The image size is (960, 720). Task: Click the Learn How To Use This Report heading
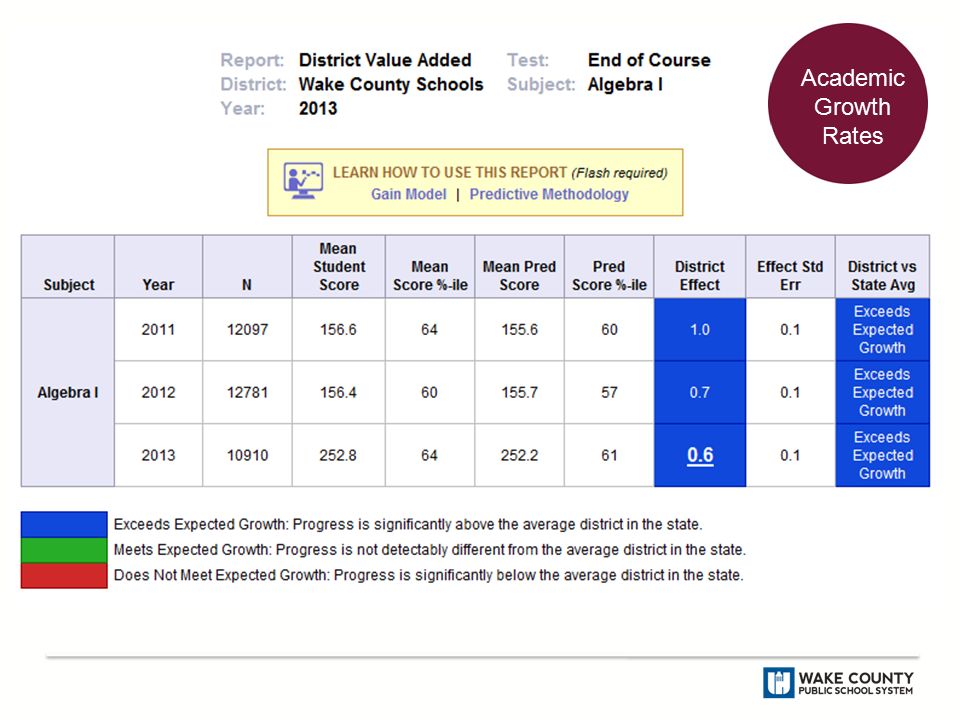450,173
